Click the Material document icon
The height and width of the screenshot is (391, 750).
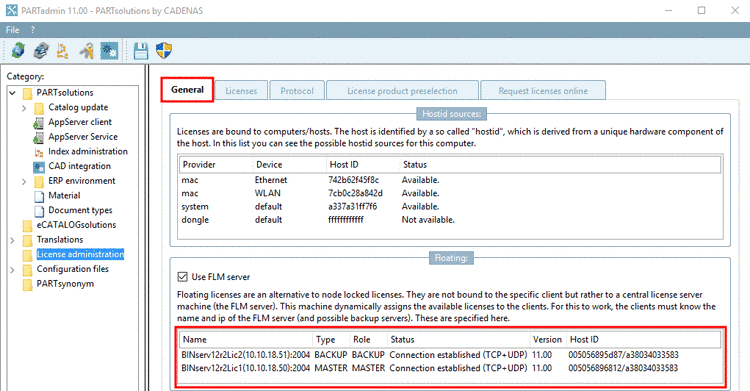[x=39, y=196]
